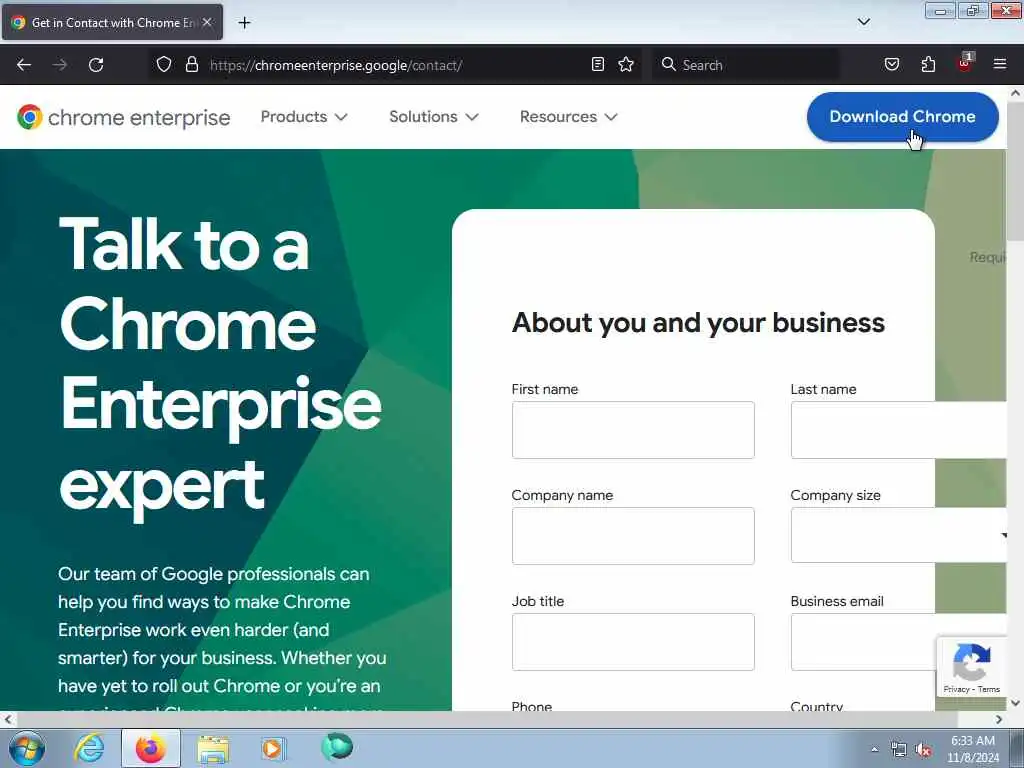Screen dimensions: 1024x768
Task: Click the green round app icon in the taskbar
Action: pyautogui.click(x=337, y=747)
